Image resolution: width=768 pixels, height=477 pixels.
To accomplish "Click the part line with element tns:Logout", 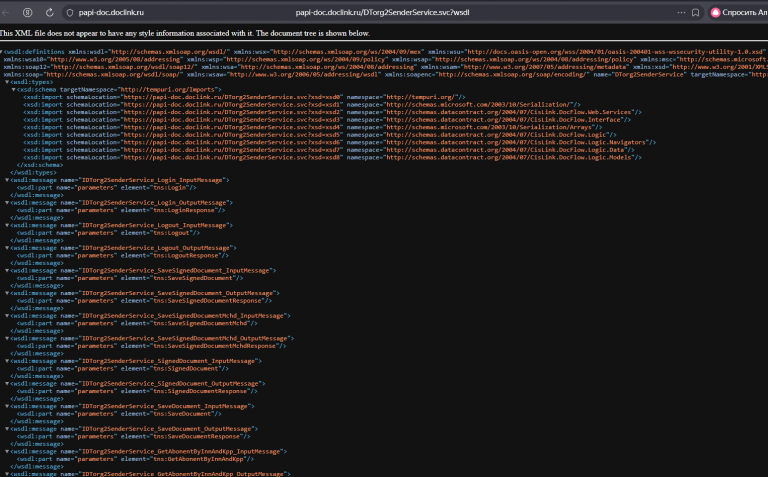I will click(108, 233).
